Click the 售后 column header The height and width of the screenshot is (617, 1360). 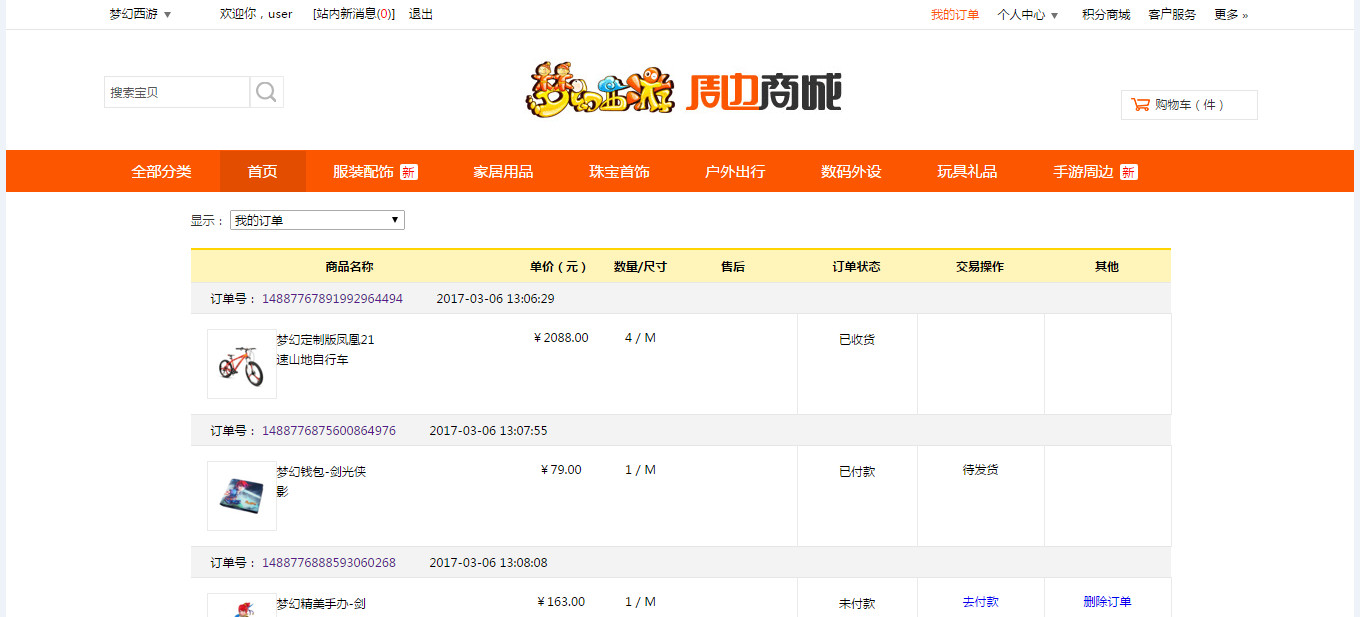(x=733, y=267)
